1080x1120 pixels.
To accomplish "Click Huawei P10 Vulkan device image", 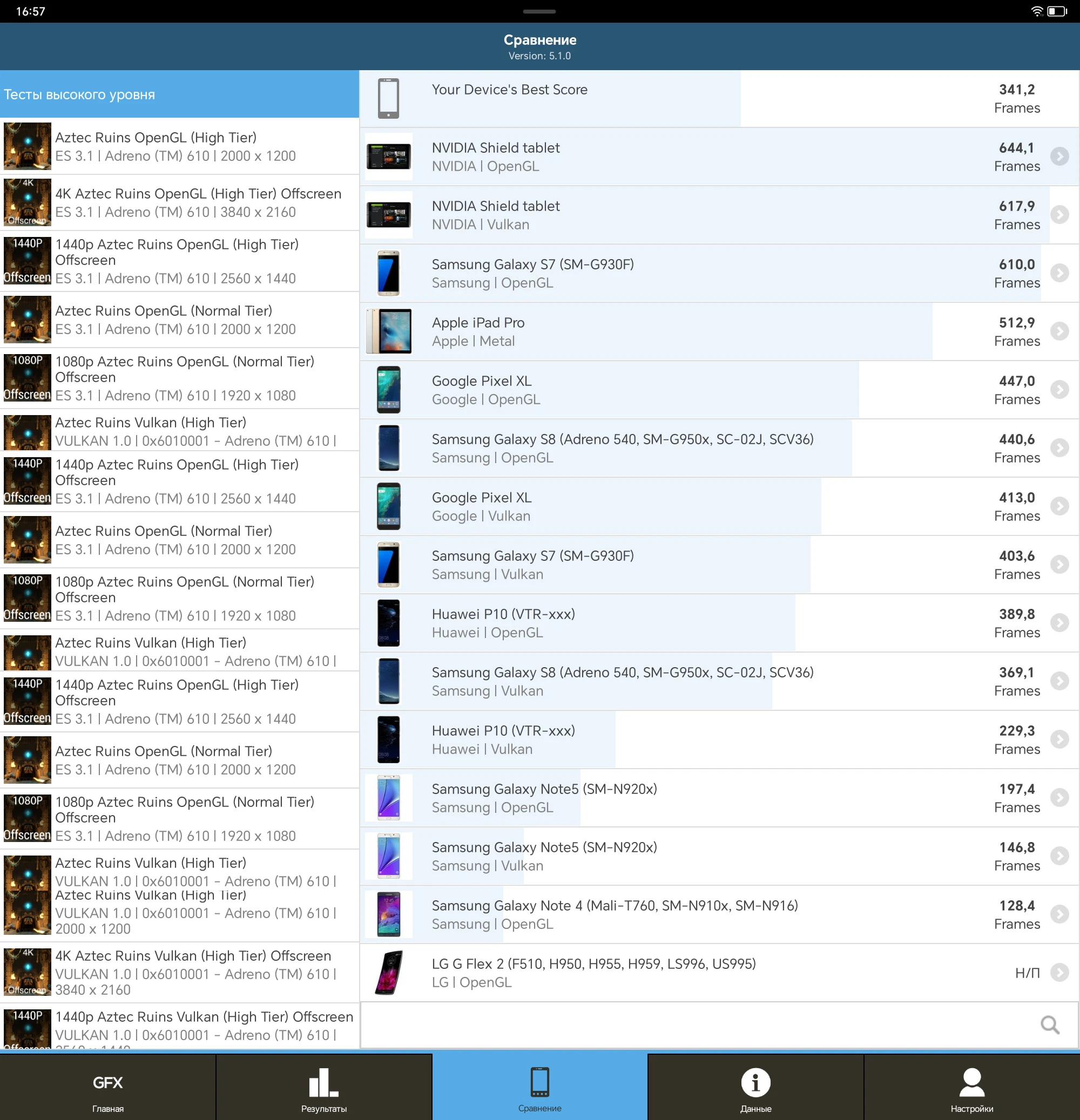I will 389,739.
